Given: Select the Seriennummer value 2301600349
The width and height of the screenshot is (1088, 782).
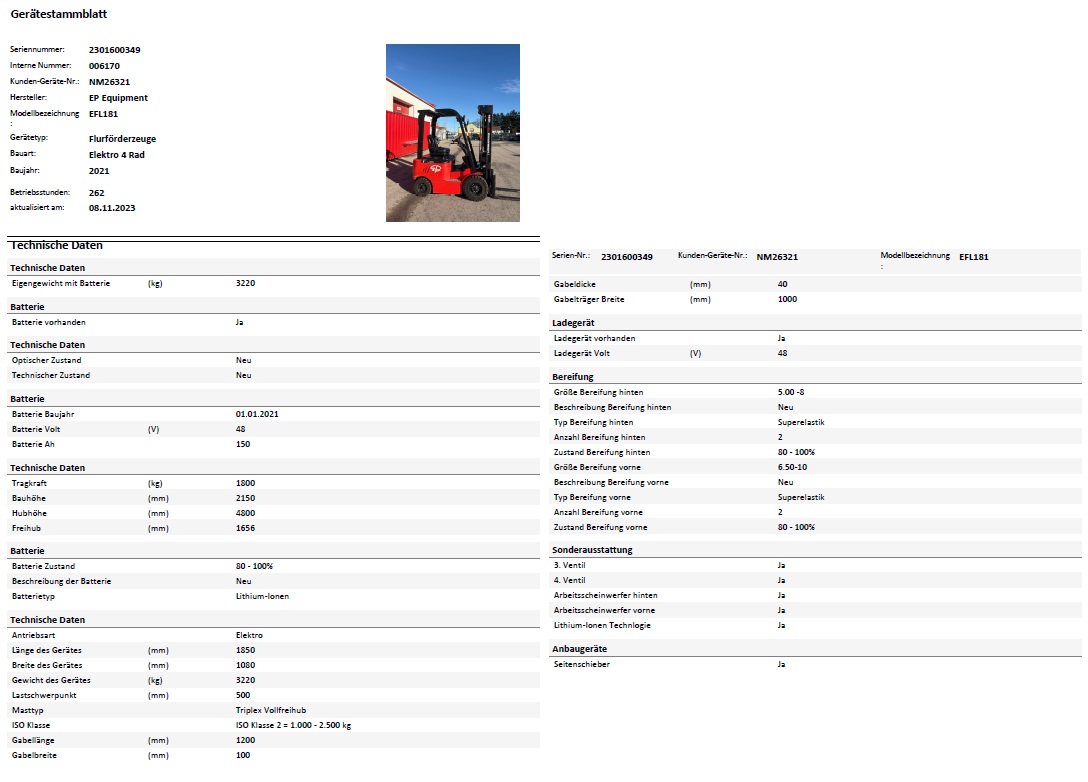Looking at the screenshot, I should pos(114,49).
